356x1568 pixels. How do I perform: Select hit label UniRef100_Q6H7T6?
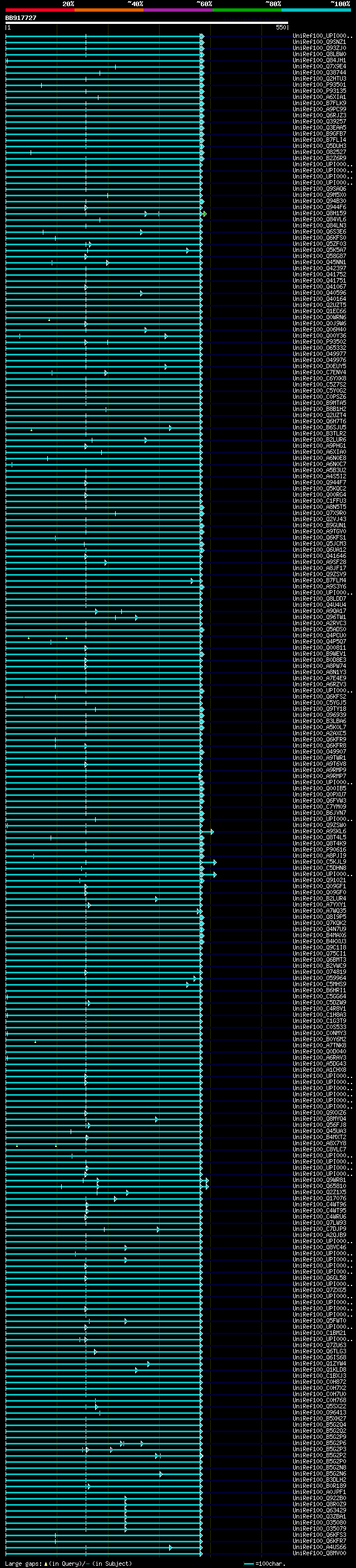click(x=319, y=422)
